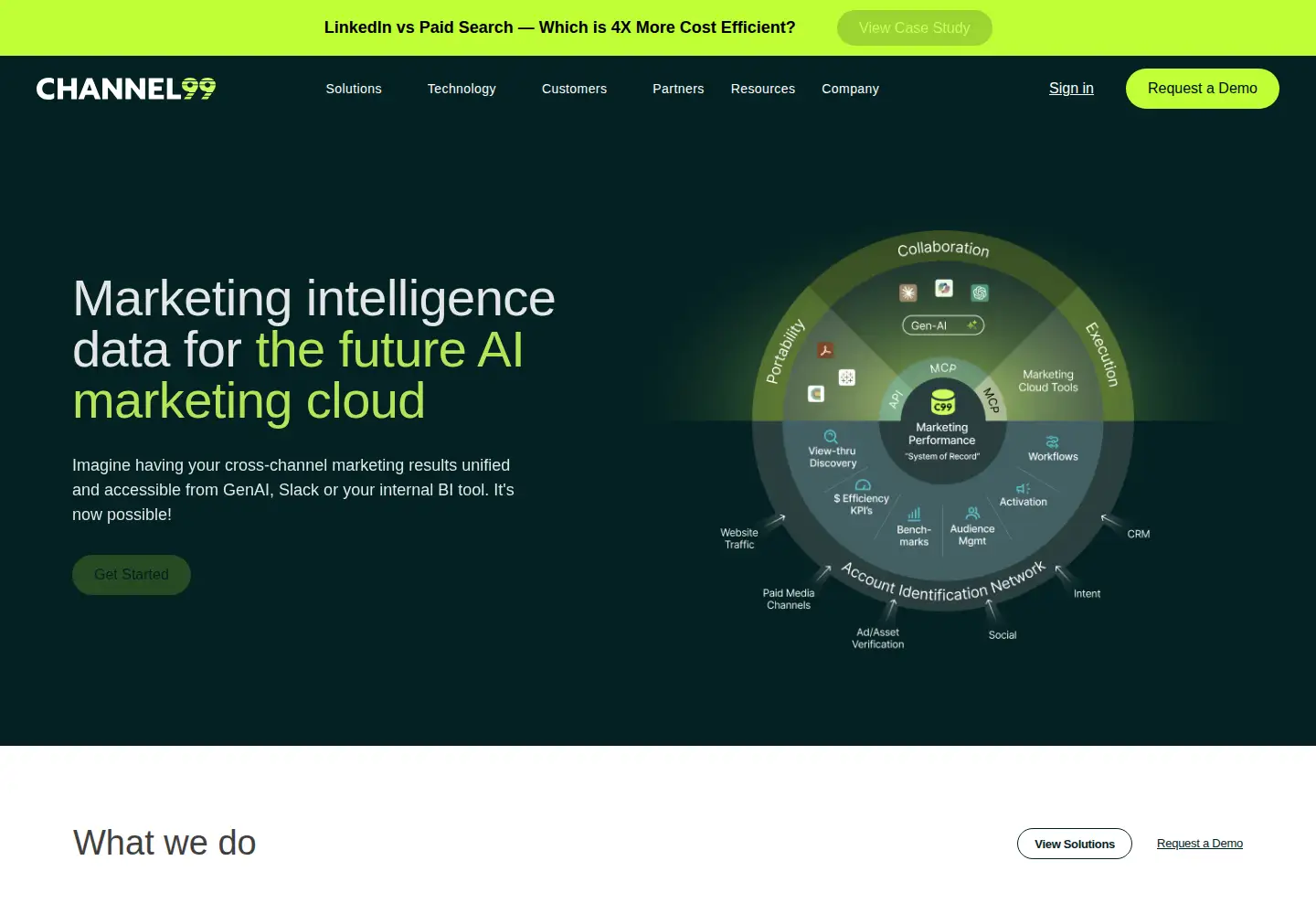The image size is (1316, 914).
Task: Click the C99 database icon at the diagram center
Action: pyautogui.click(x=942, y=402)
